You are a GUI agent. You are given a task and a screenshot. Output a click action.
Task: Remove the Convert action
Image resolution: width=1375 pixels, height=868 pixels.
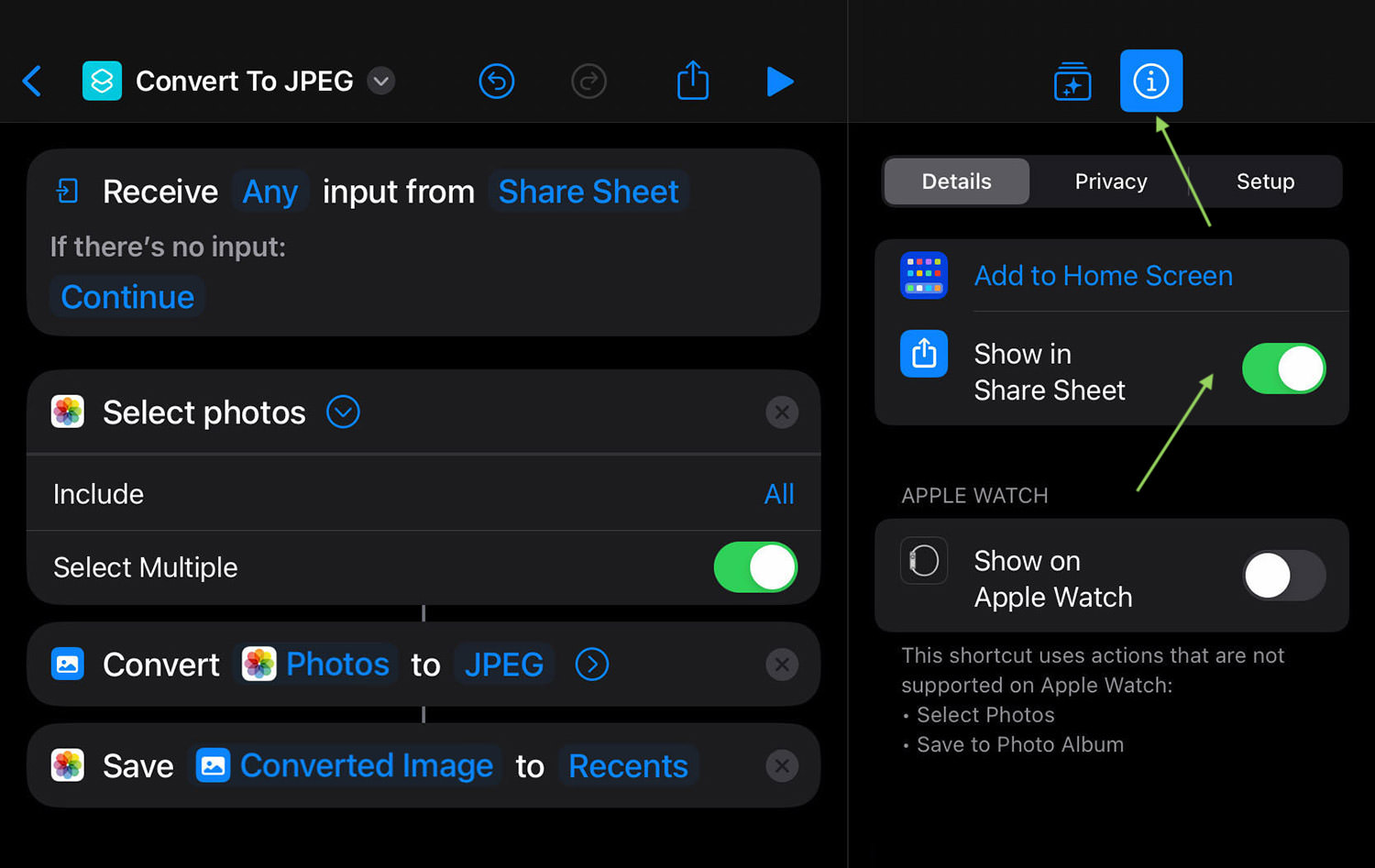[782, 665]
